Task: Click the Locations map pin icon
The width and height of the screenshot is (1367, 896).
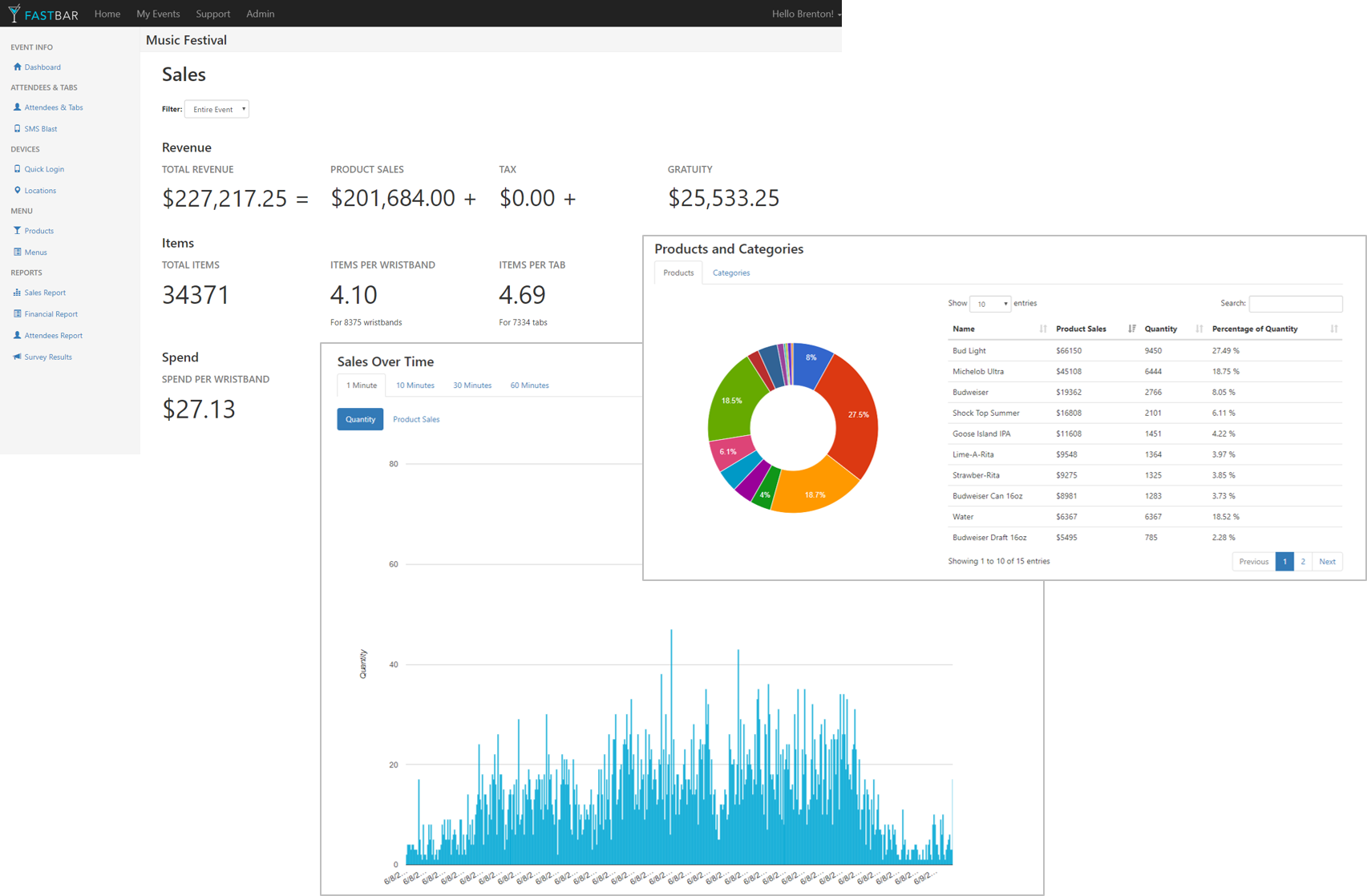Action: [17, 190]
